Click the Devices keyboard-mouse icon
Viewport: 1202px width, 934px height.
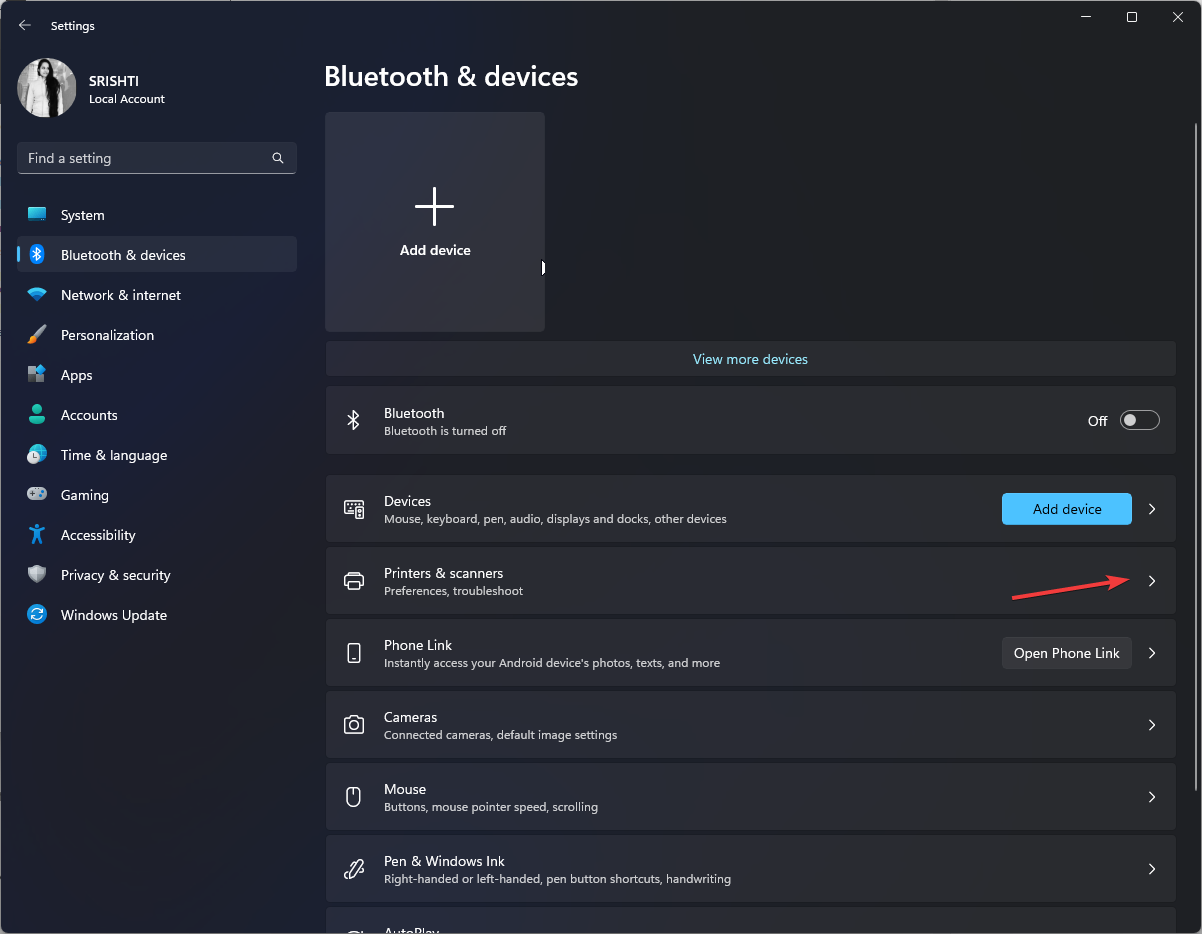(354, 509)
